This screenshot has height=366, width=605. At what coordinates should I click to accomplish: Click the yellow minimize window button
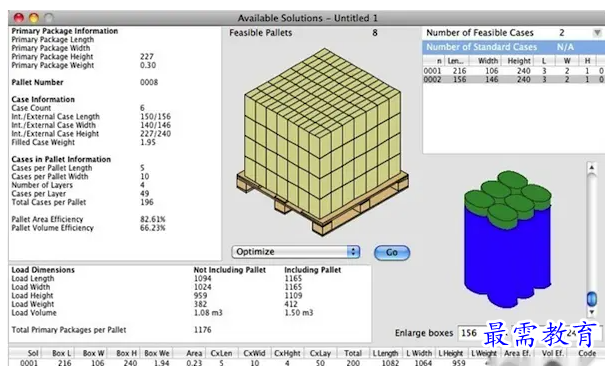coord(34,18)
